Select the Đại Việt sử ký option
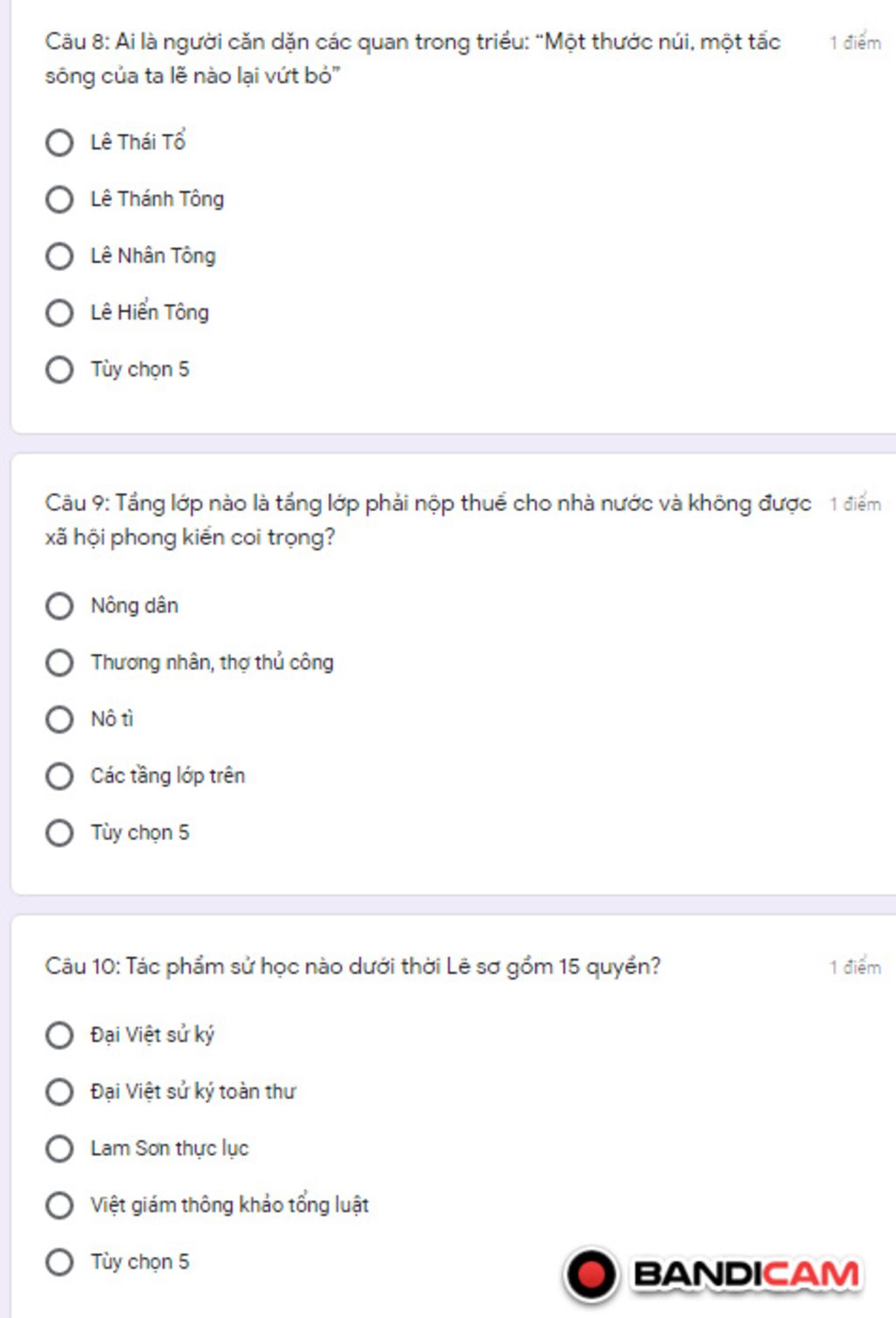Screen dimensions: 896x1318 (x=59, y=1035)
